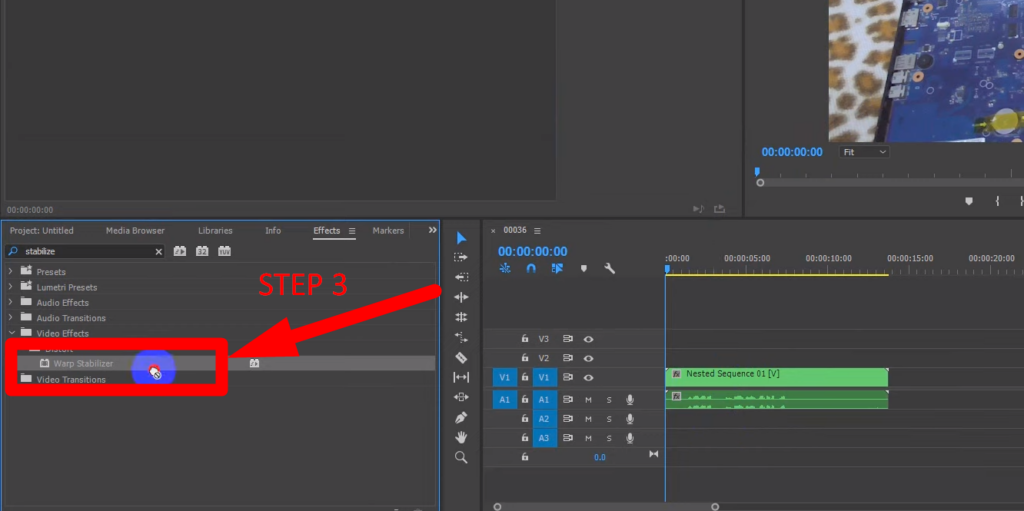
Task: Click the Selection arrow tool
Action: [461, 238]
